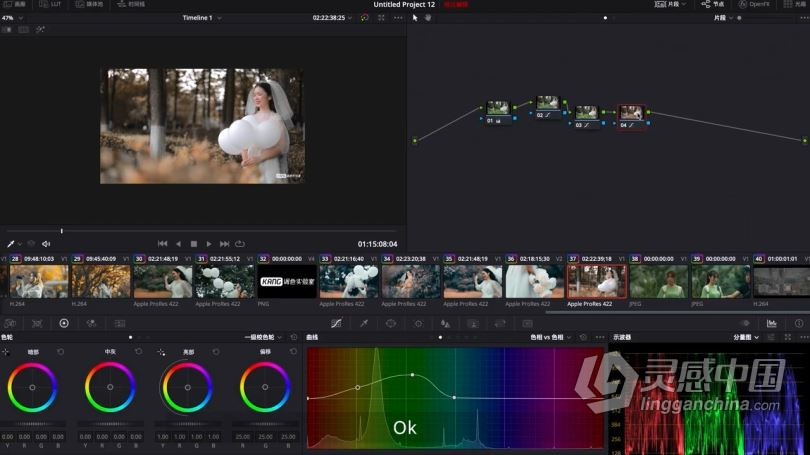Open the Camera Raw palette icon
Screen dimensions: 810x455
tap(10, 323)
